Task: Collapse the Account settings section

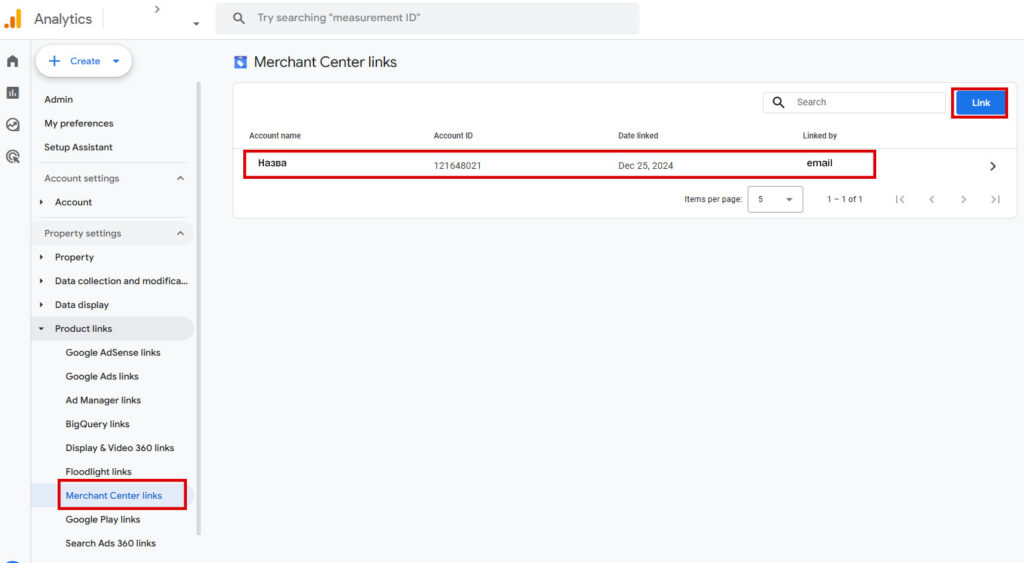Action: pyautogui.click(x=180, y=178)
